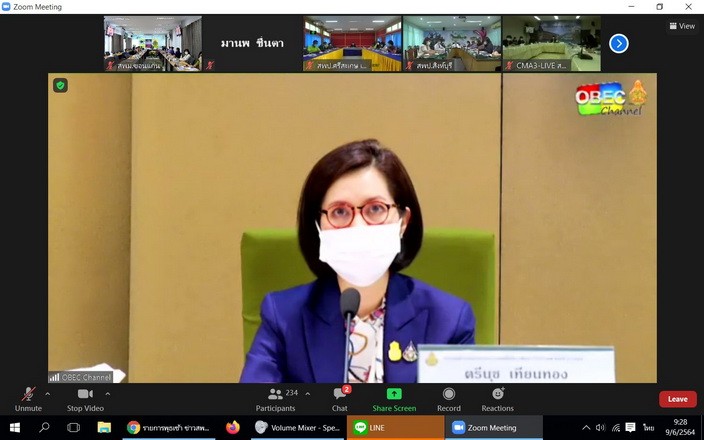Image resolution: width=704 pixels, height=440 pixels.
Task: Open Volume Mixer from the taskbar
Action: (297, 428)
